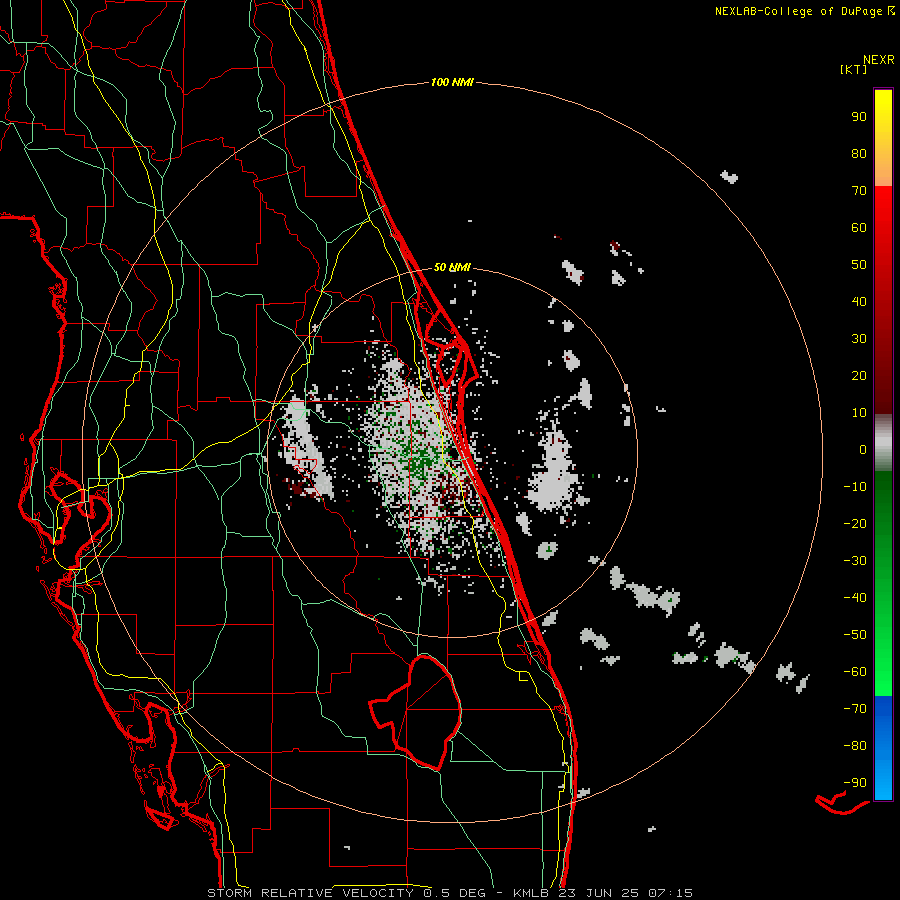
Task: Click the 0 scale value
Action: pyautogui.click(x=863, y=450)
